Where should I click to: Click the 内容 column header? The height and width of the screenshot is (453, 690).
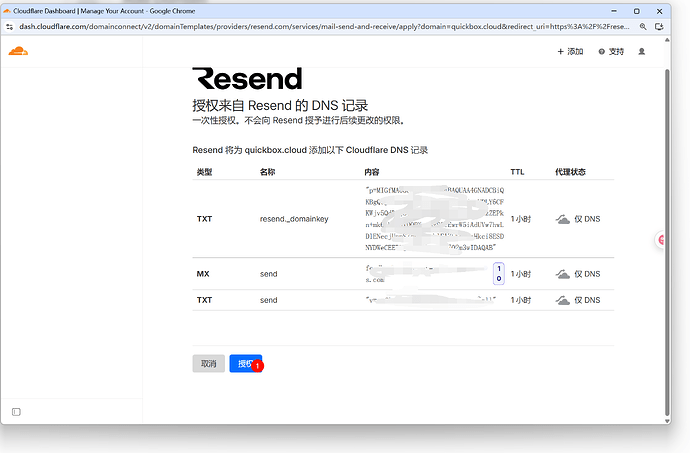372,172
